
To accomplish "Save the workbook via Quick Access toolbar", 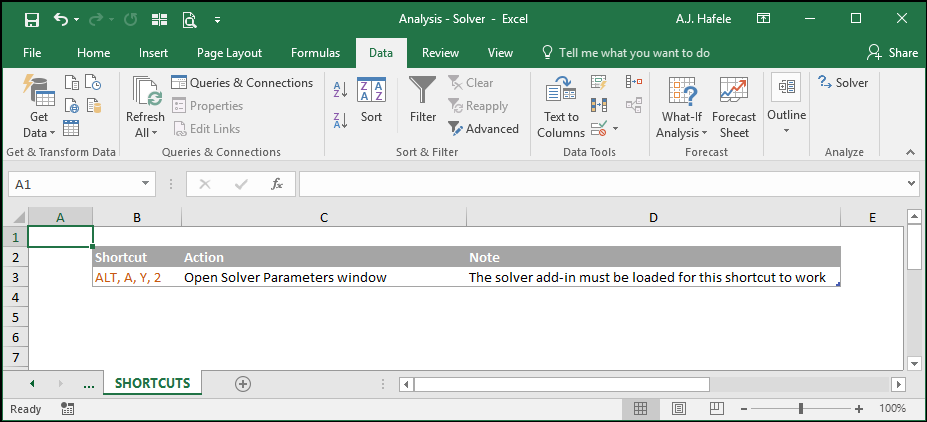I will 32,20.
